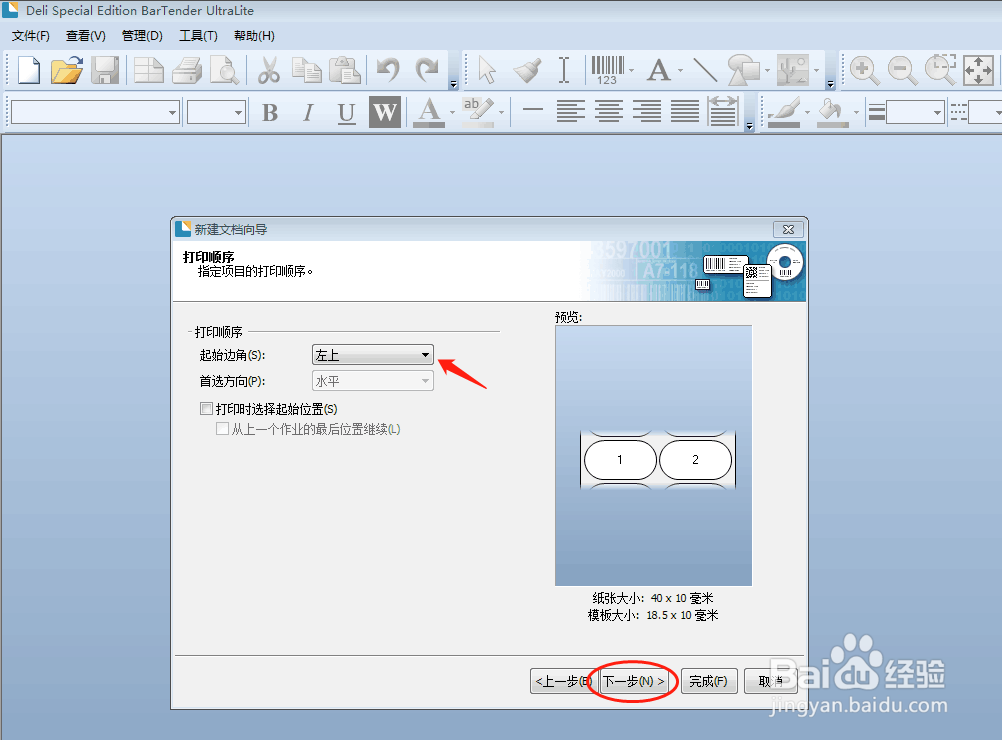1002x740 pixels.
Task: Open the page setup icon
Action: point(149,70)
